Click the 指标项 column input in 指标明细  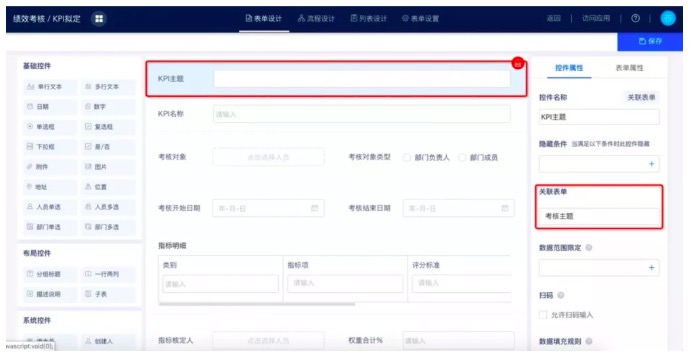345,283
